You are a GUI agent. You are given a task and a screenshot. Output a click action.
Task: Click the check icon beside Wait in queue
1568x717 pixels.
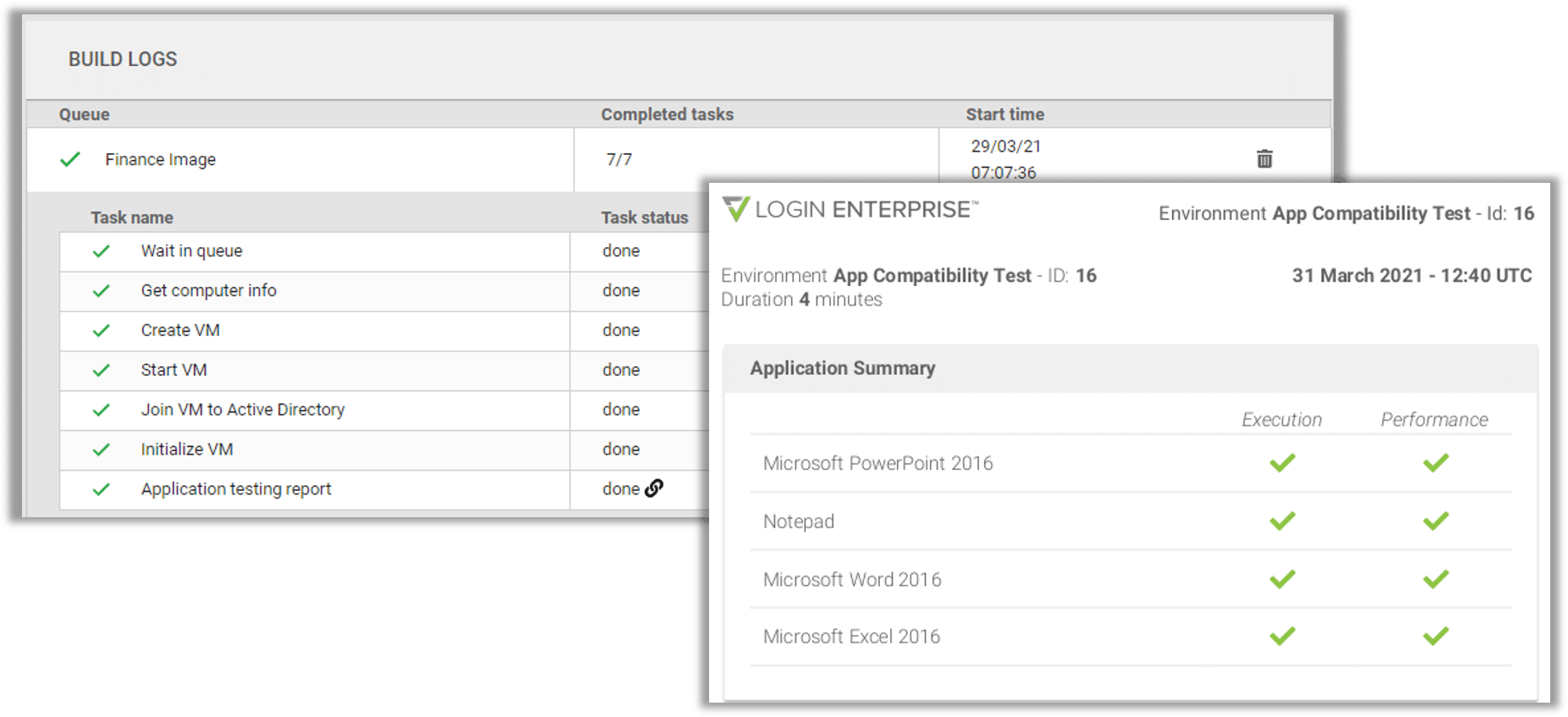102,251
